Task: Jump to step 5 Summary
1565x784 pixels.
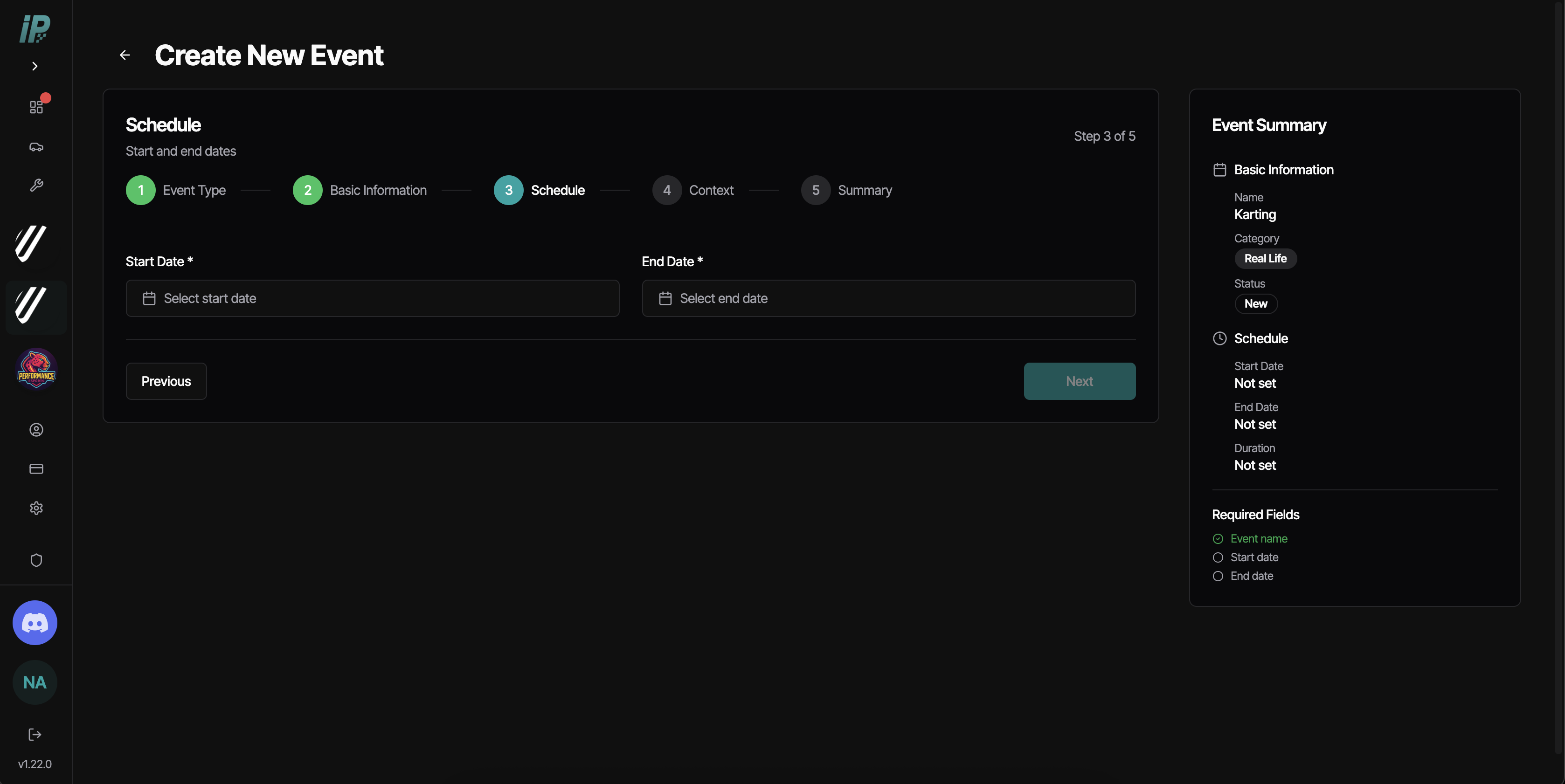Action: pos(846,190)
